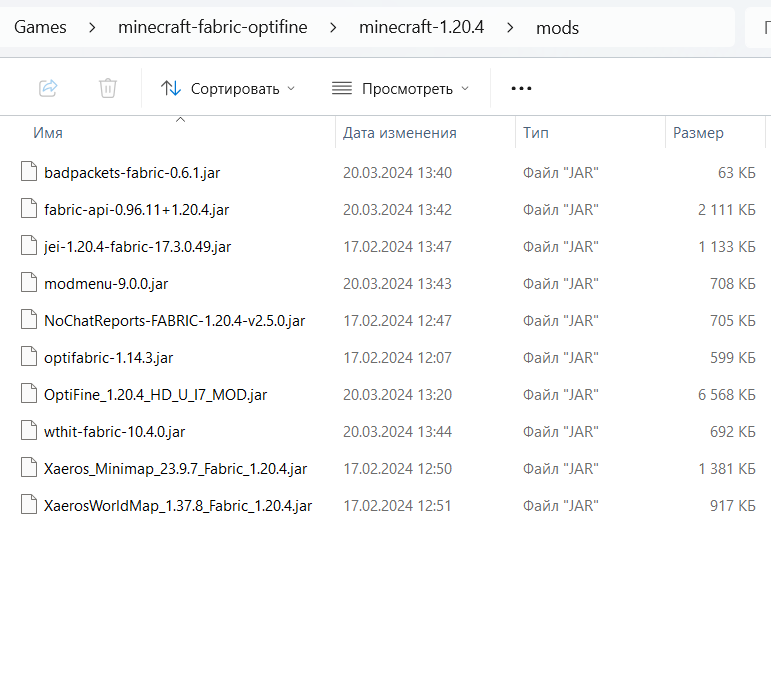Click file icon of modmenu jar
Screen dimensions: 771x682
pos(29,282)
